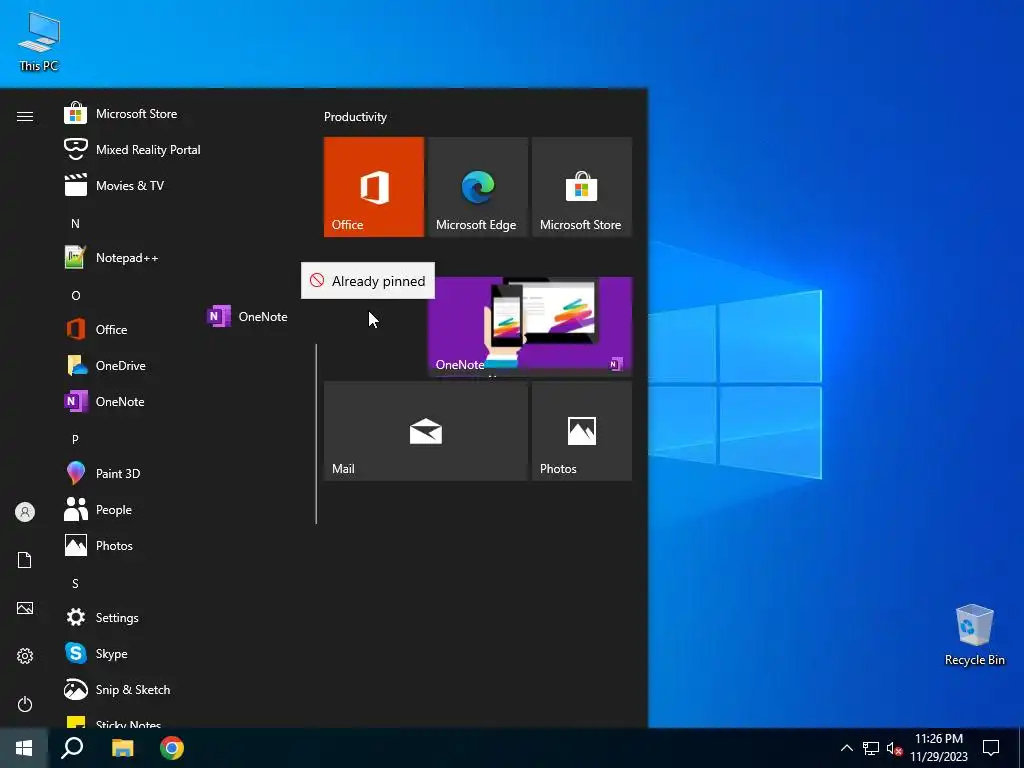The image size is (1024, 768).
Task: Jump to letter N section header
Action: point(75,223)
